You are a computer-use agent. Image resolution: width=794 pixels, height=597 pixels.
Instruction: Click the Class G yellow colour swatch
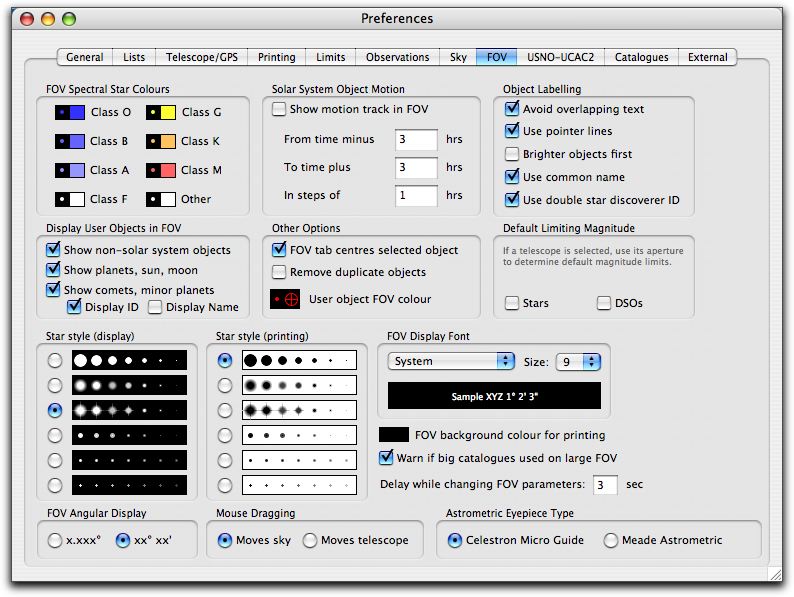(x=161, y=112)
